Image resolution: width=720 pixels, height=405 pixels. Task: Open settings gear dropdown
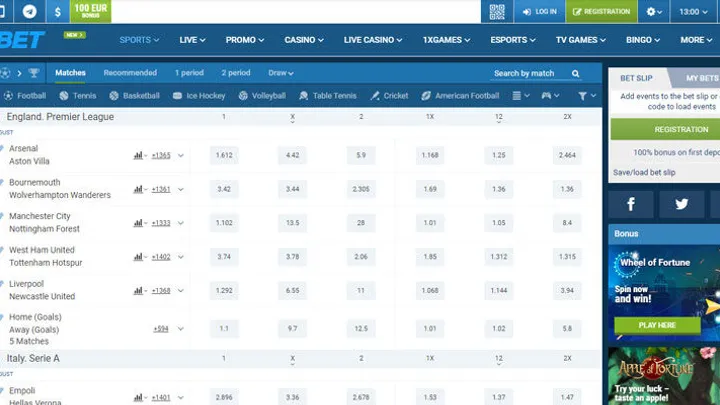click(654, 11)
